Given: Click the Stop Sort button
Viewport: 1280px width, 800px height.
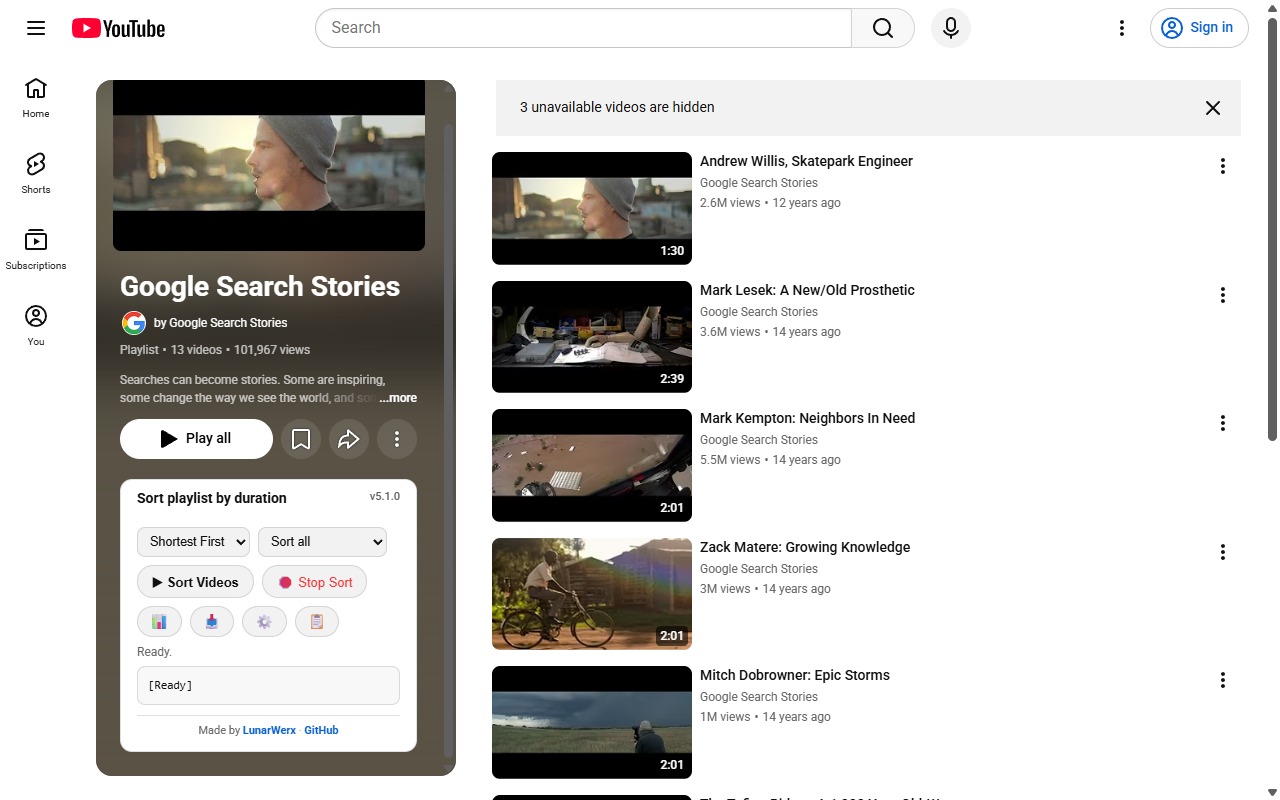Looking at the screenshot, I should pyautogui.click(x=314, y=582).
